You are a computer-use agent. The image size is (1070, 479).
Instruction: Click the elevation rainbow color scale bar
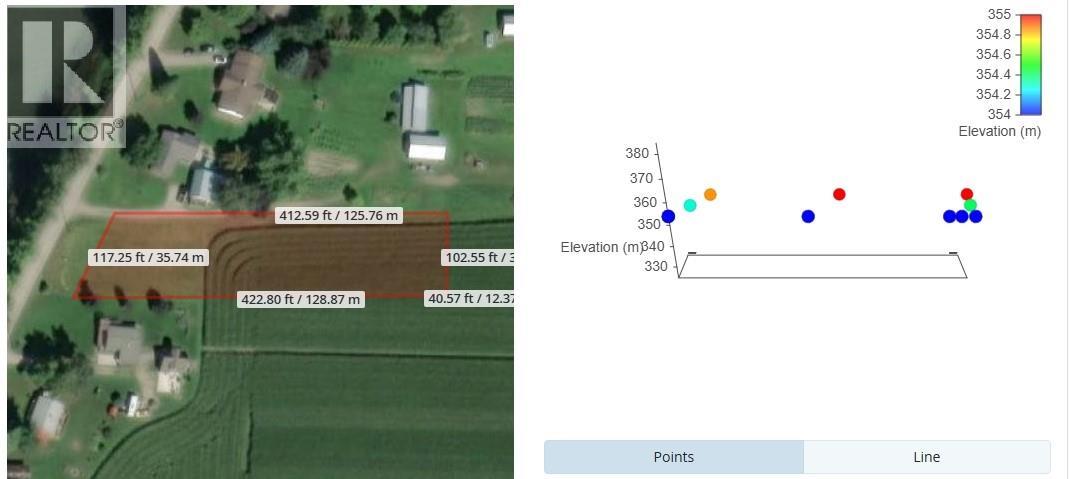(1030, 64)
